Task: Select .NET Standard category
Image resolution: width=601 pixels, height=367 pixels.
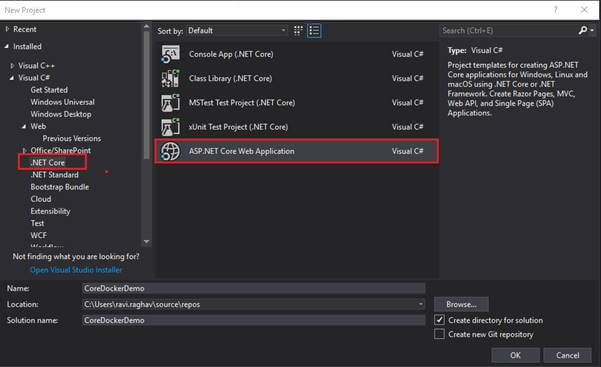Action: (x=54, y=175)
